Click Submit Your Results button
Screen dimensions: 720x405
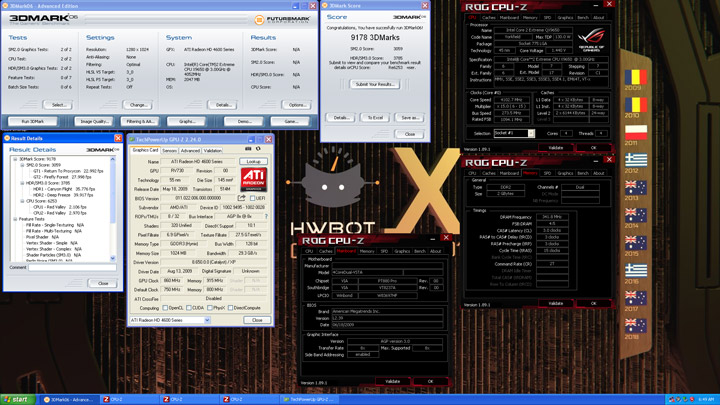(x=375, y=84)
